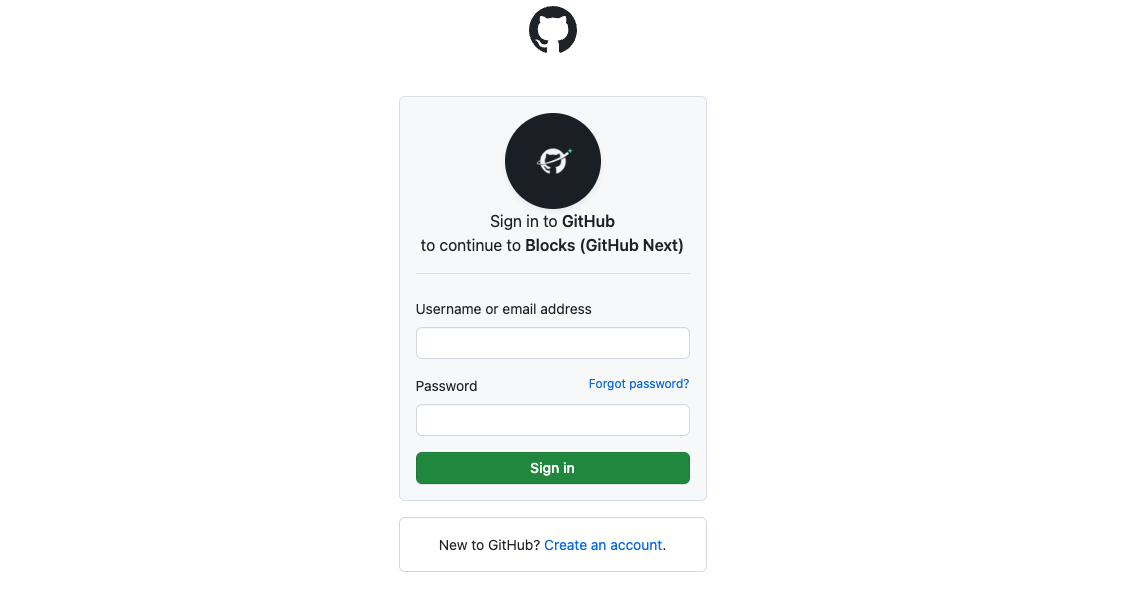This screenshot has height=594, width=1122.
Task: Click the small GitHub mark above the sign-in card
Action: [x=552, y=29]
